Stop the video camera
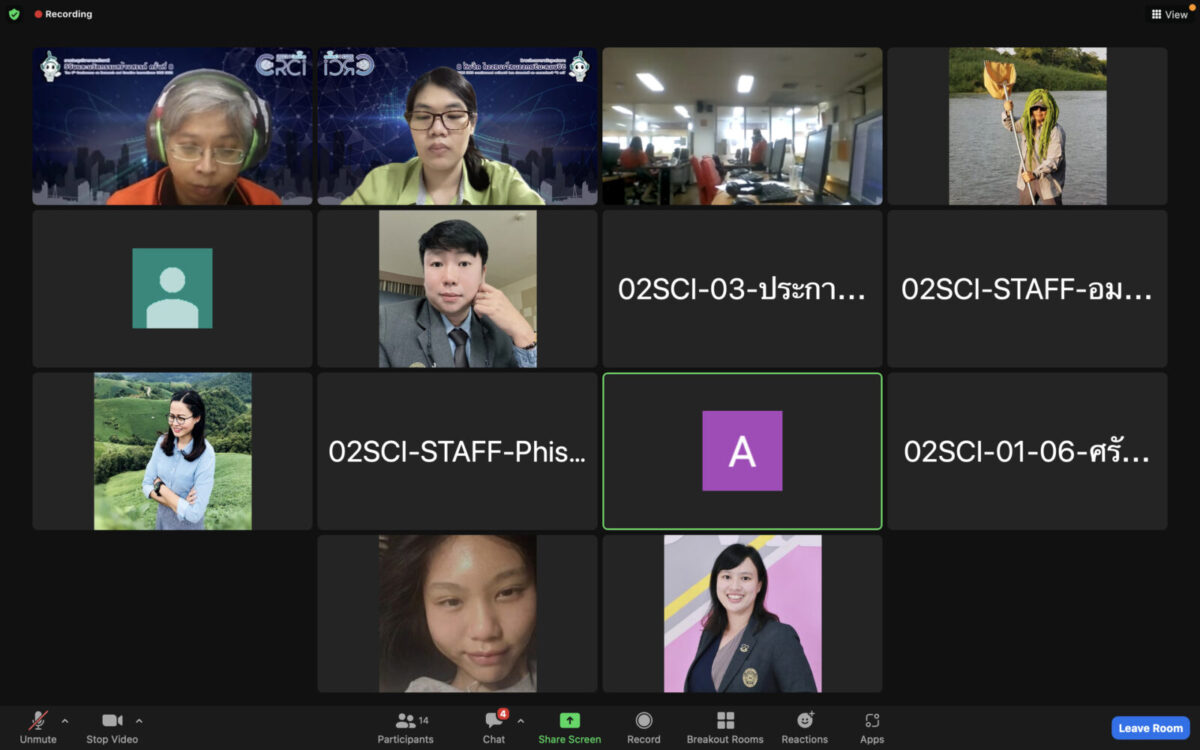This screenshot has width=1200, height=750. coord(112,726)
